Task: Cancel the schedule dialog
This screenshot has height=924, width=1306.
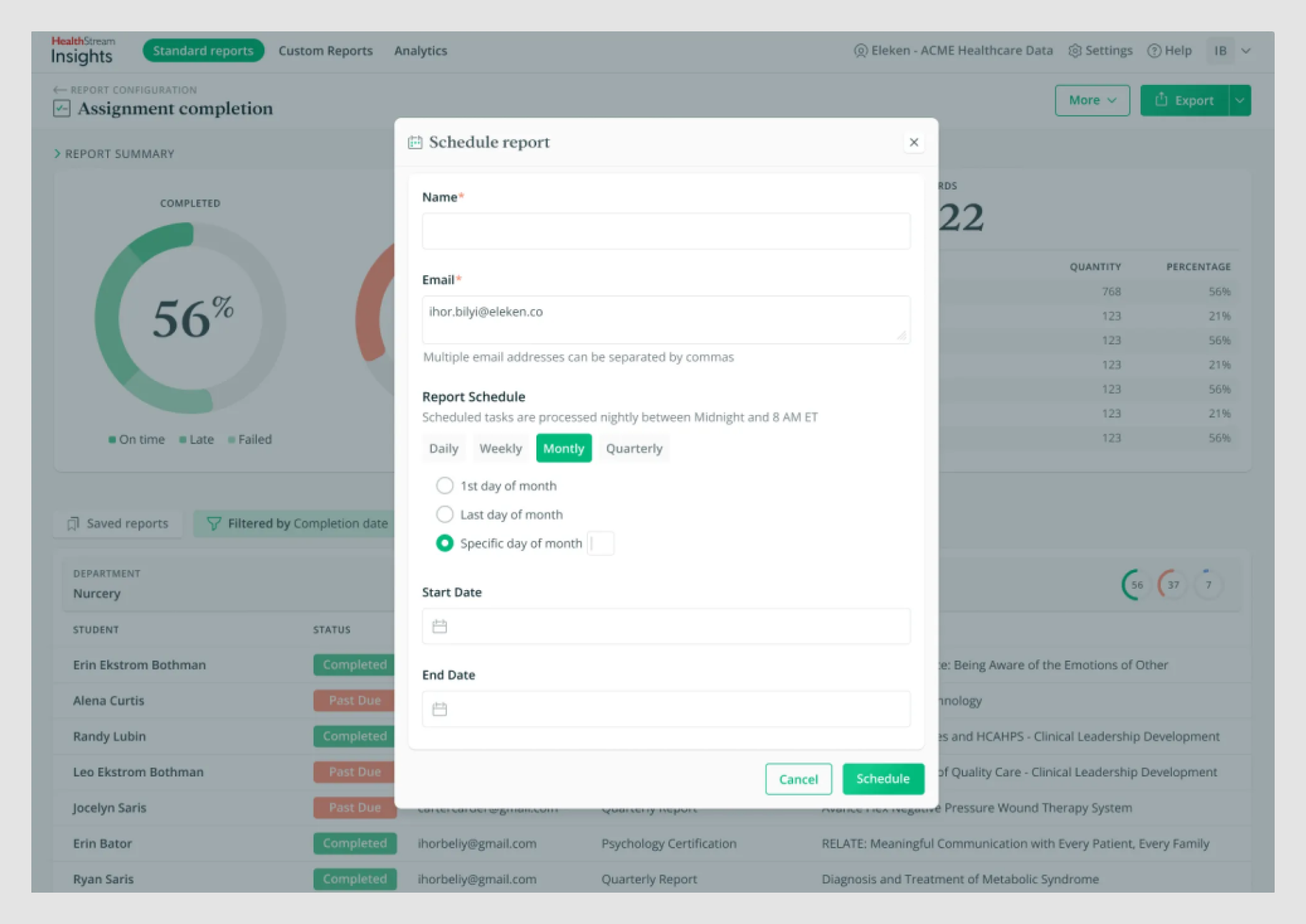Action: pyautogui.click(x=798, y=779)
